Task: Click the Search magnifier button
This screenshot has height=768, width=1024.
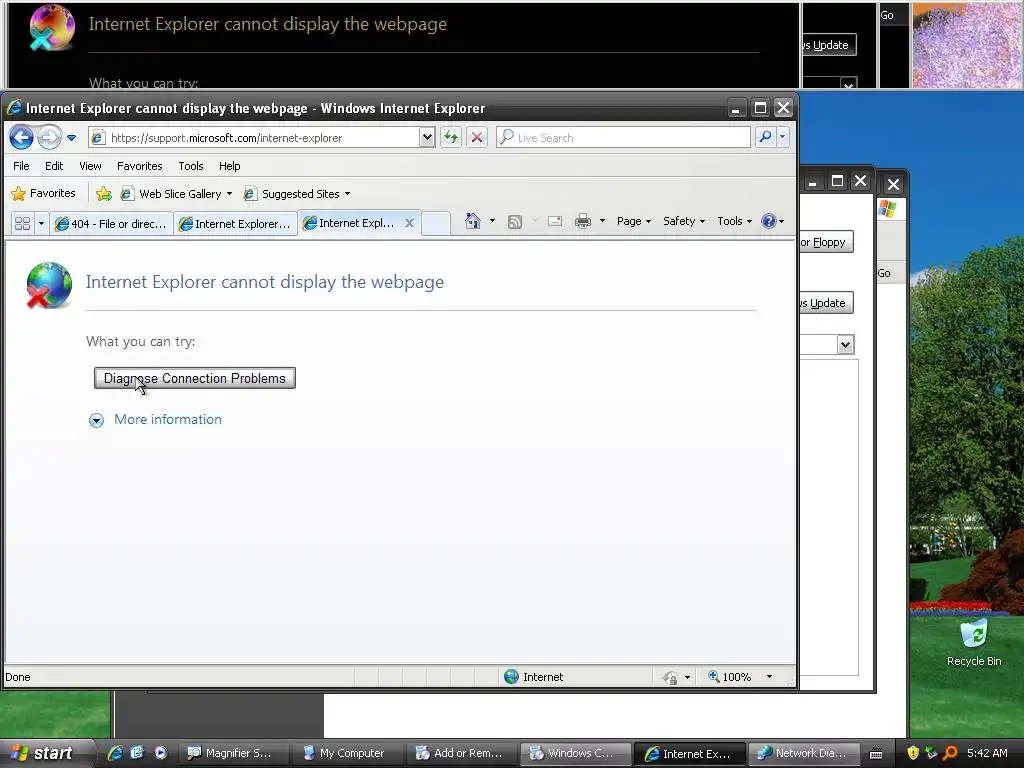Action: click(x=765, y=138)
